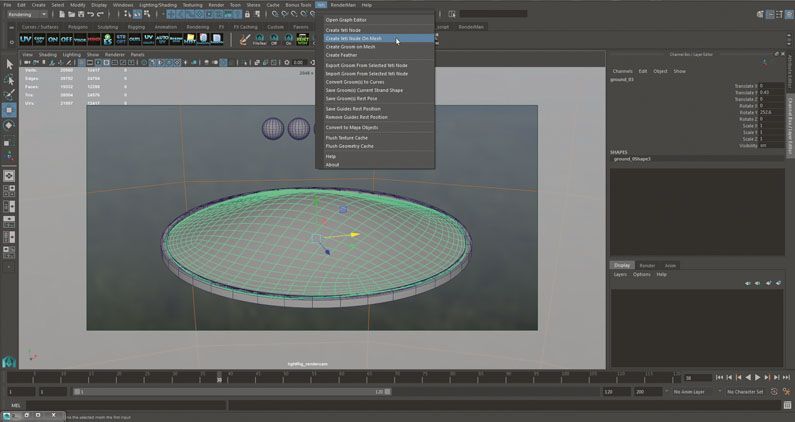Click the UV shelf icon
The height and width of the screenshot is (422, 795).
point(27,39)
